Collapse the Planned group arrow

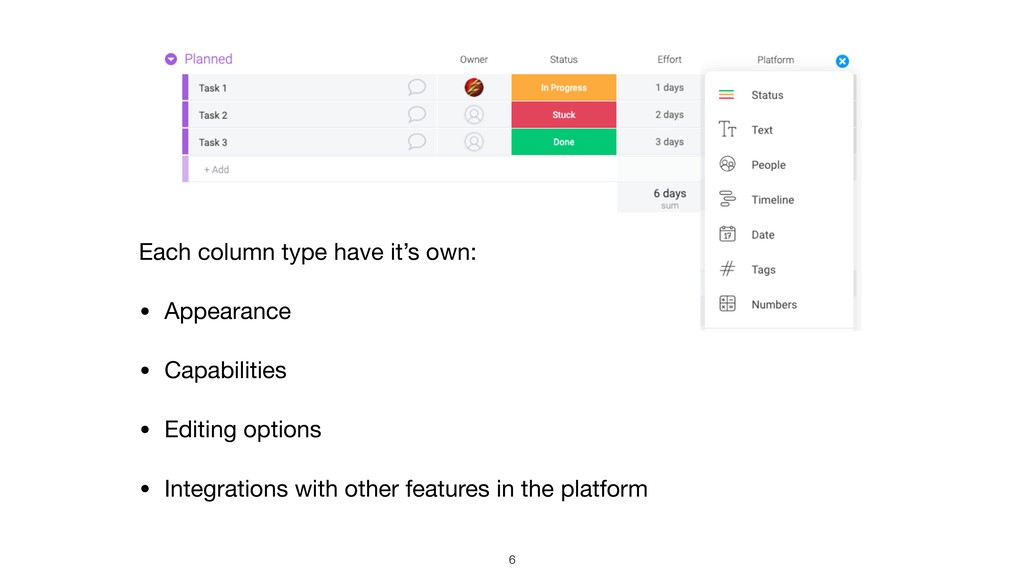(171, 60)
